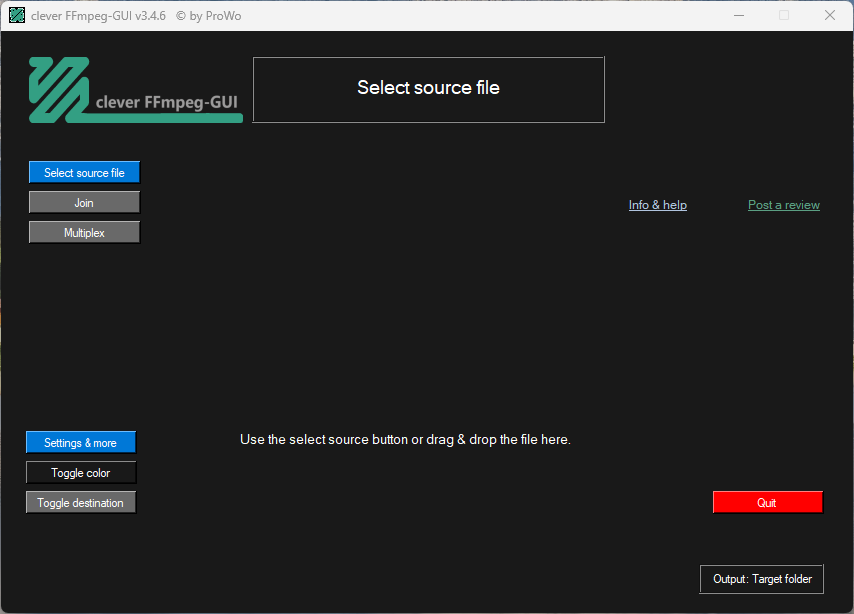Open the Post a review link
Image resolution: width=854 pixels, height=614 pixels.
click(784, 205)
